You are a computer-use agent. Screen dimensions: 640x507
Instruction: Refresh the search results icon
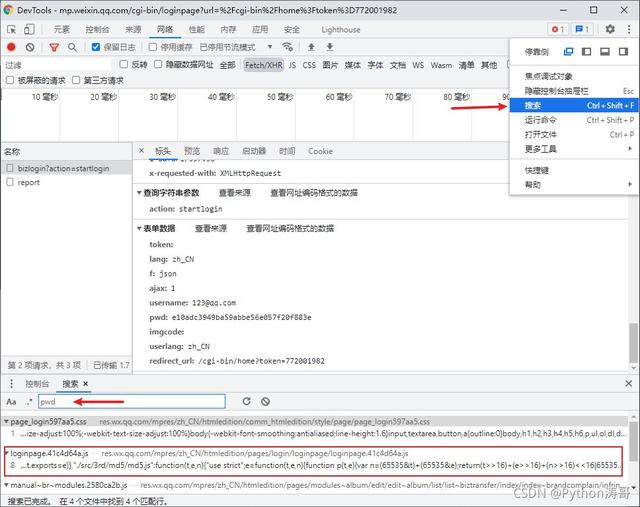247,401
